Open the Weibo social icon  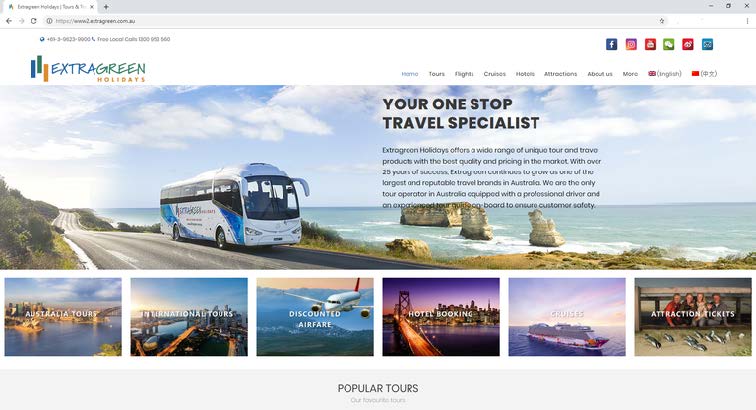[688, 44]
